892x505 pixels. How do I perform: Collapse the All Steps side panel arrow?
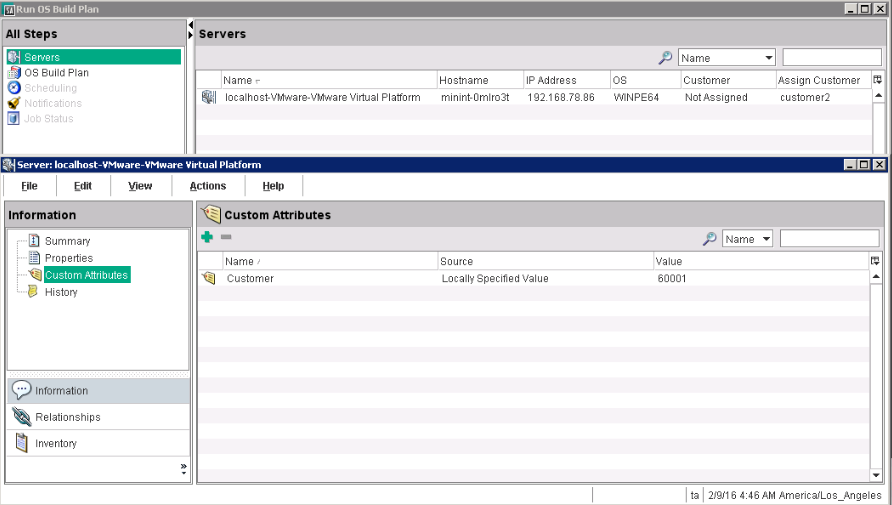click(190, 25)
